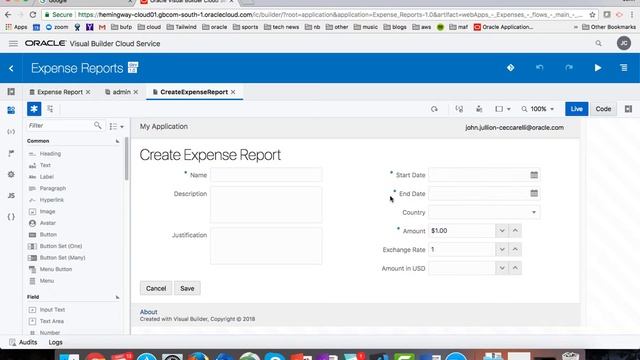640x360 pixels.
Task: Open the application options menu icon
Action: [624, 68]
